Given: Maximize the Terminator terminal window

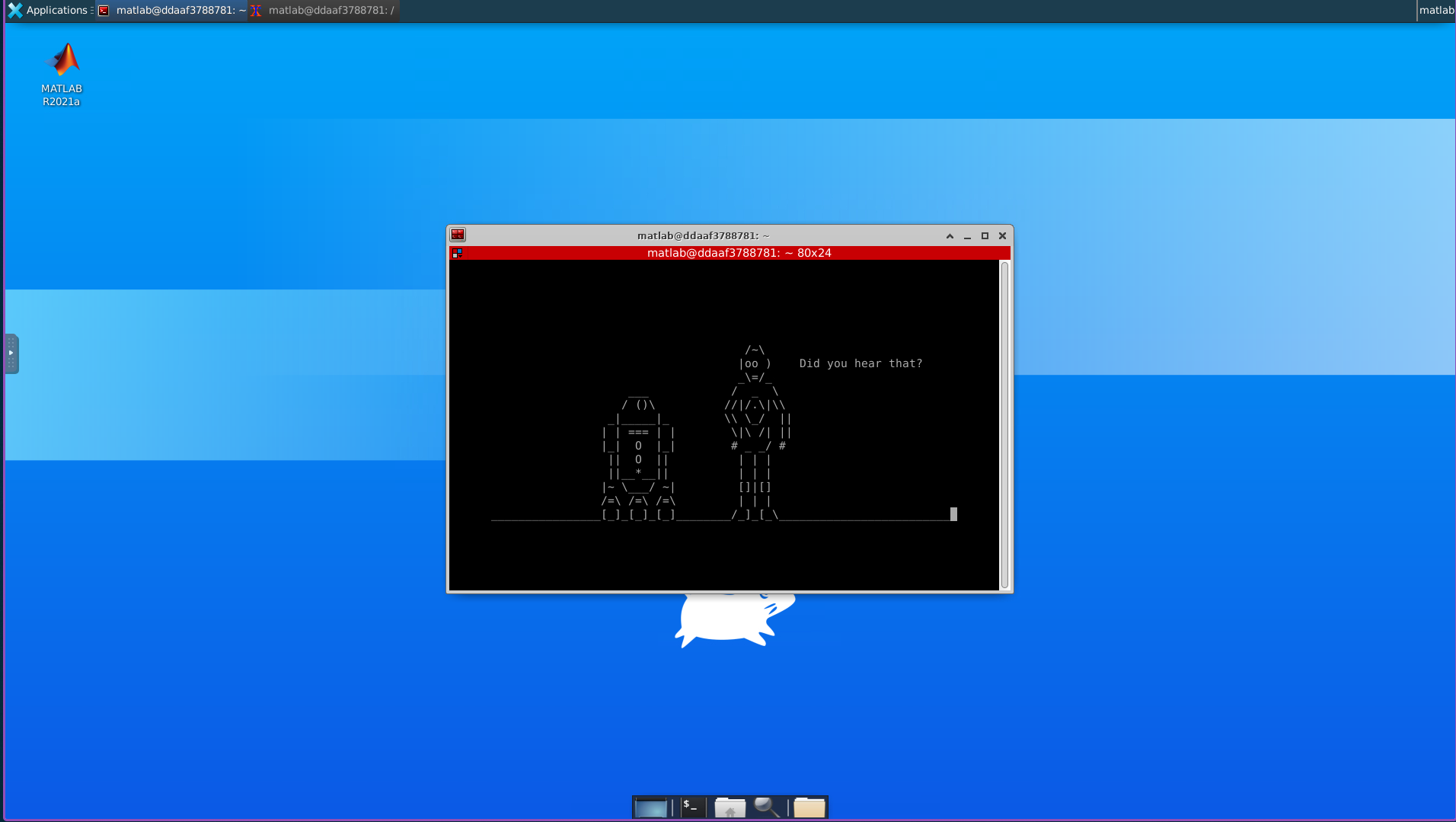Looking at the screenshot, I should (x=985, y=236).
